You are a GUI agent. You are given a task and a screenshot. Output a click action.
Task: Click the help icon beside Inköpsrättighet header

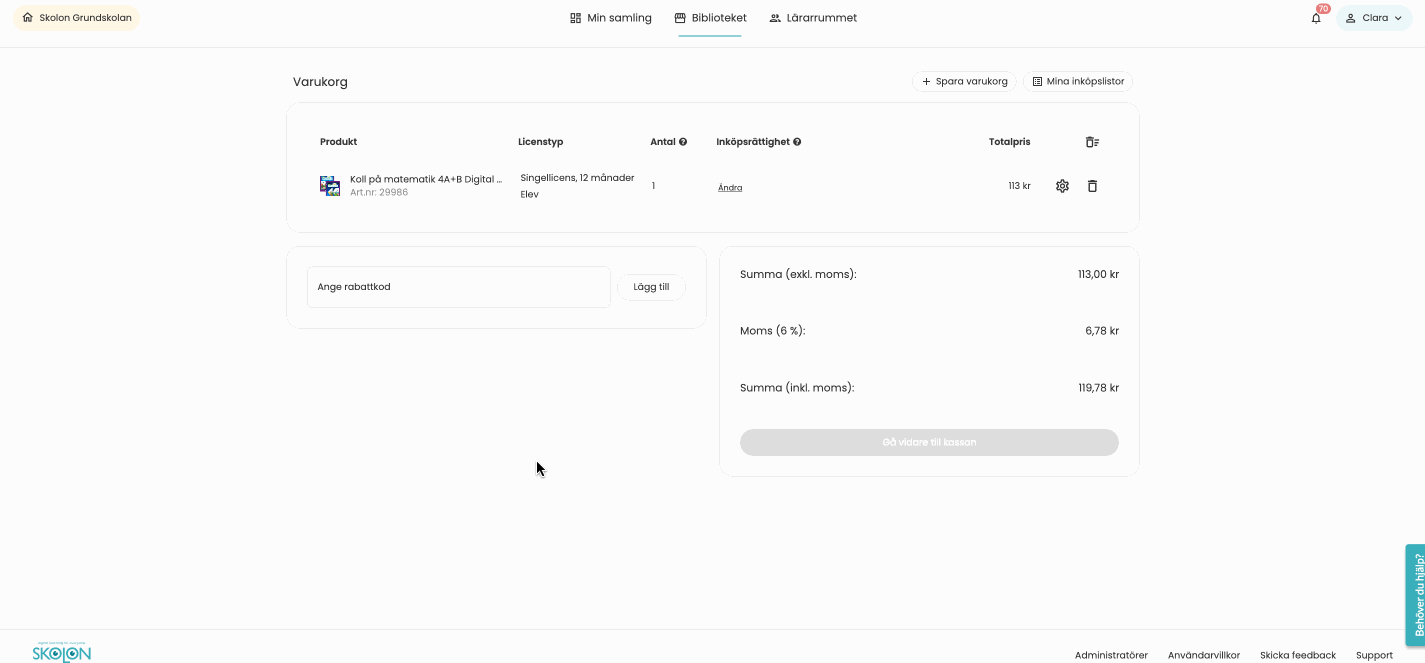pos(797,141)
